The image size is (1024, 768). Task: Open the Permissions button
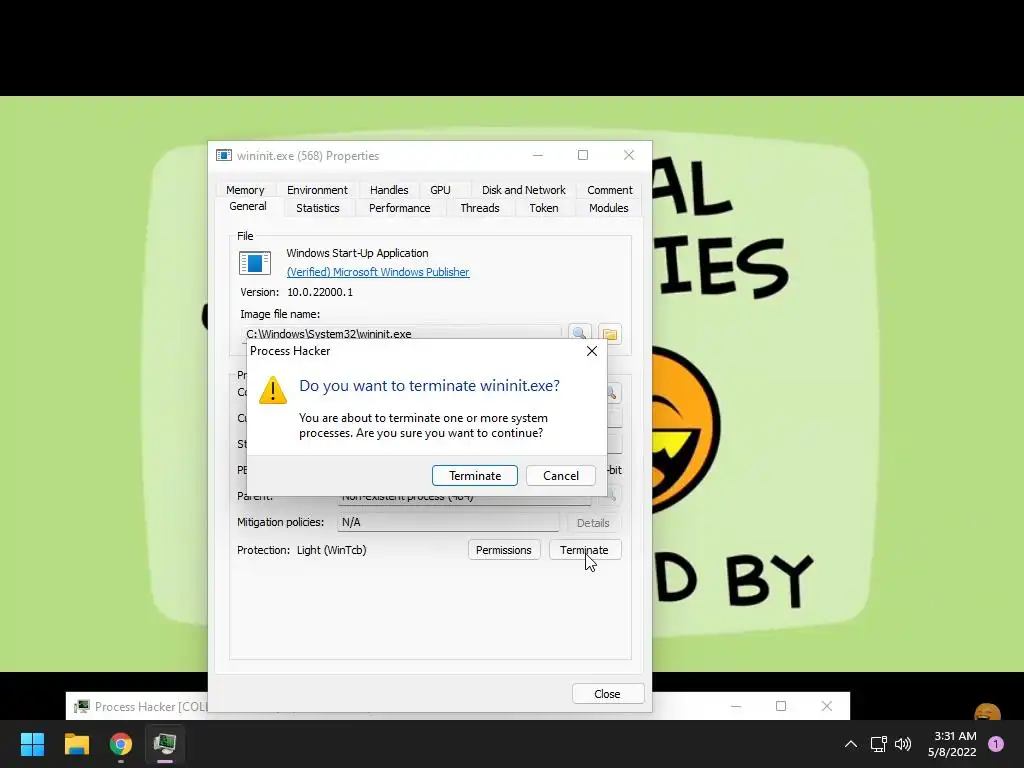[x=504, y=550]
